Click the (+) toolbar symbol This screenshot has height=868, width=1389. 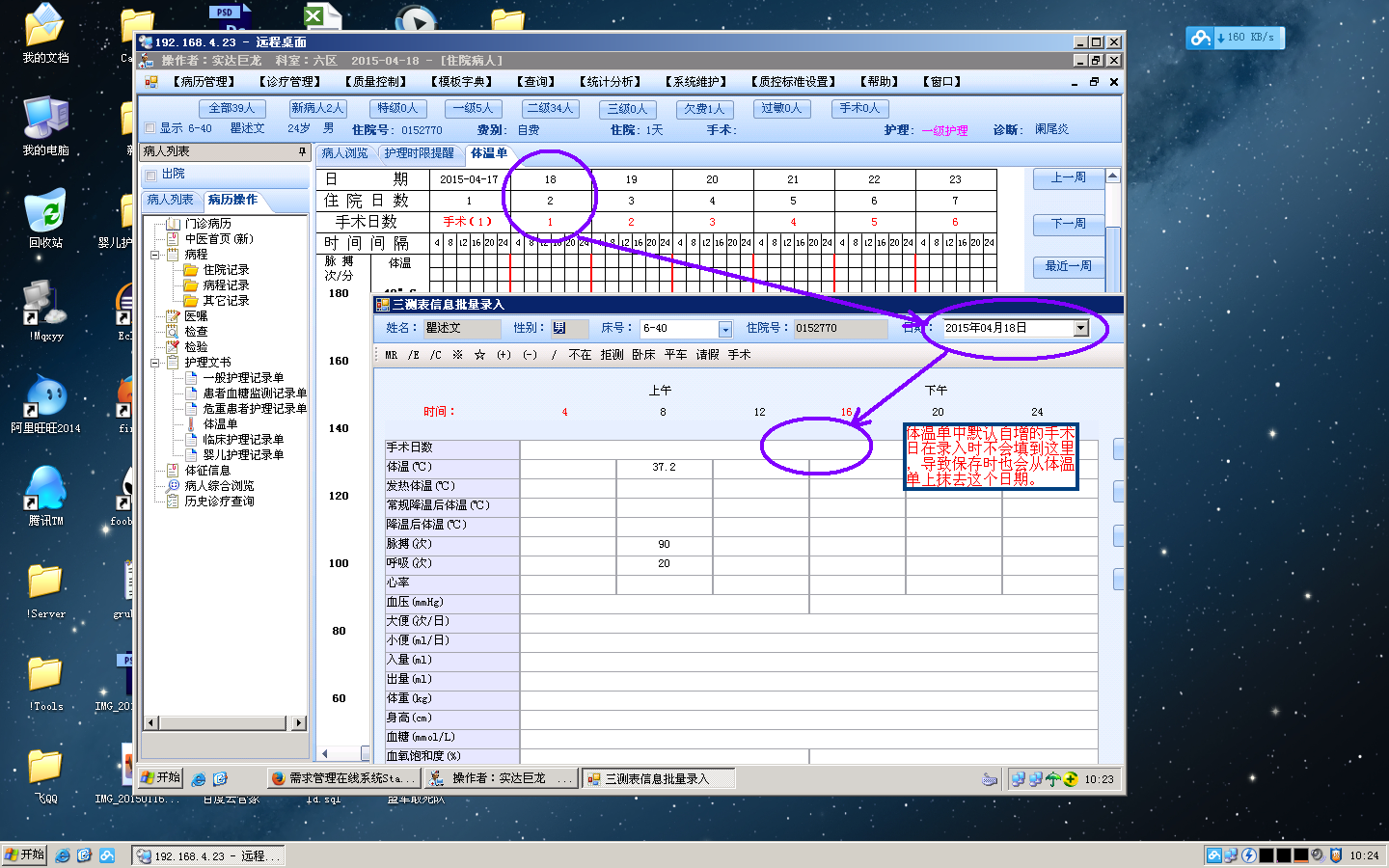tap(504, 355)
